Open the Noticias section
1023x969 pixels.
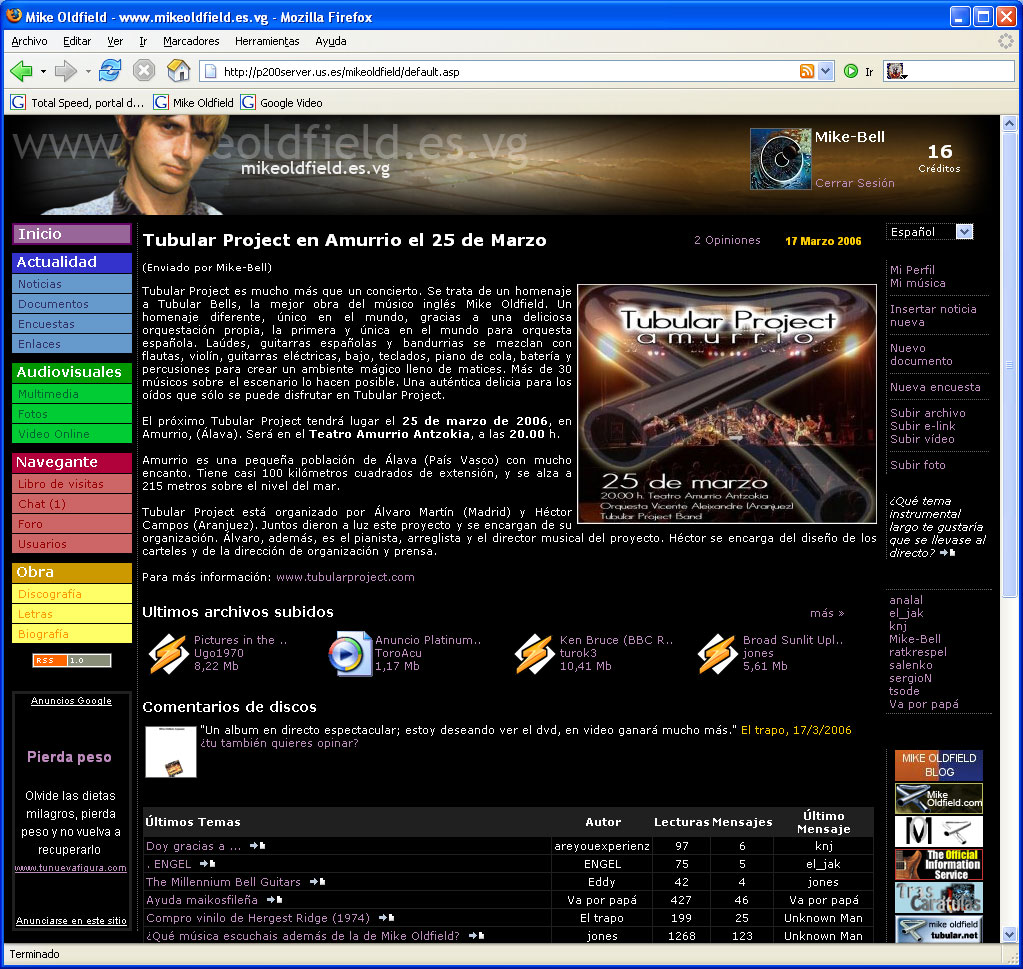72,284
